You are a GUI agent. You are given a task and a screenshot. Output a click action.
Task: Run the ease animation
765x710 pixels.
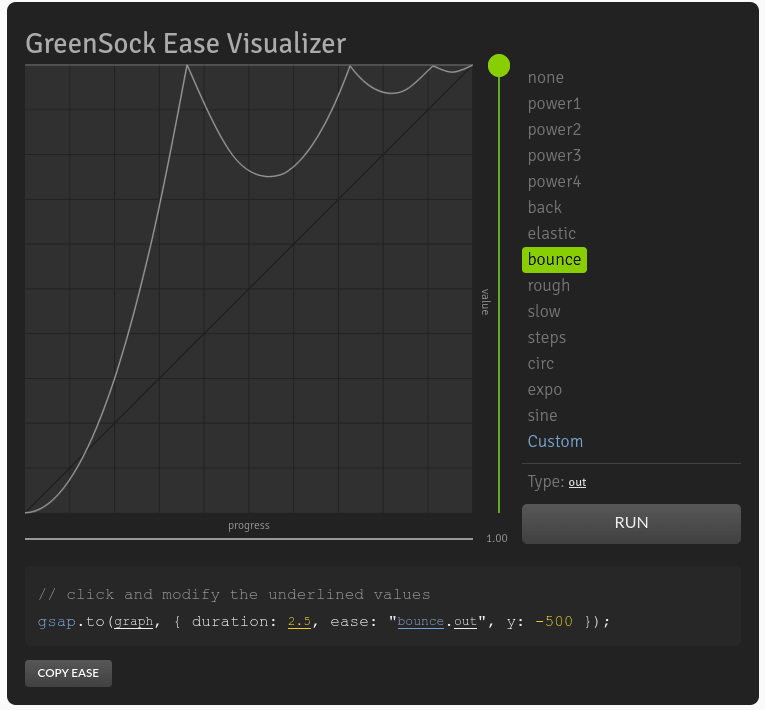point(631,524)
